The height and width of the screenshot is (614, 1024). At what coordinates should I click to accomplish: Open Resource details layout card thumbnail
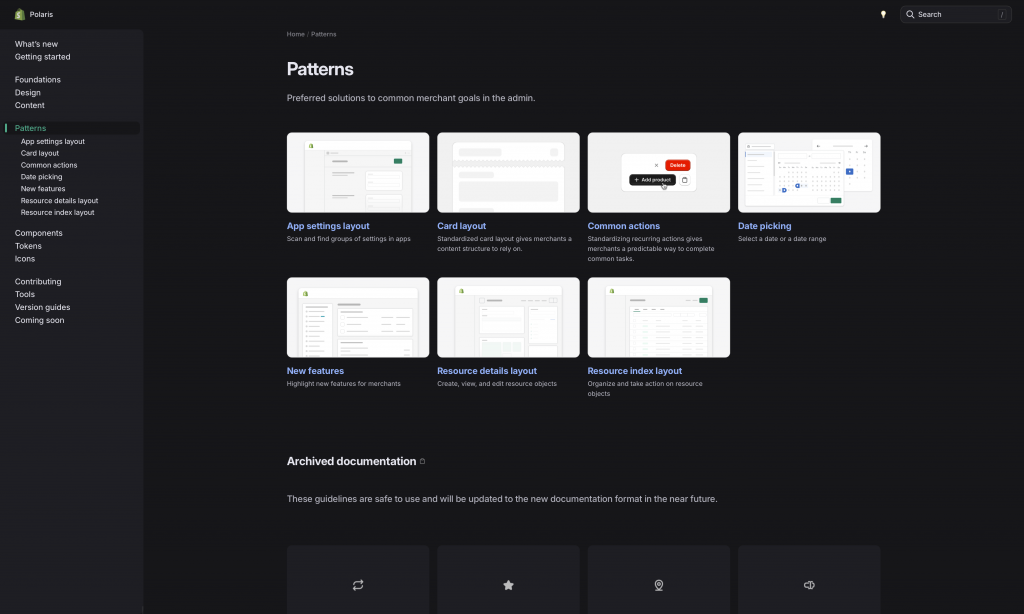[508, 317]
